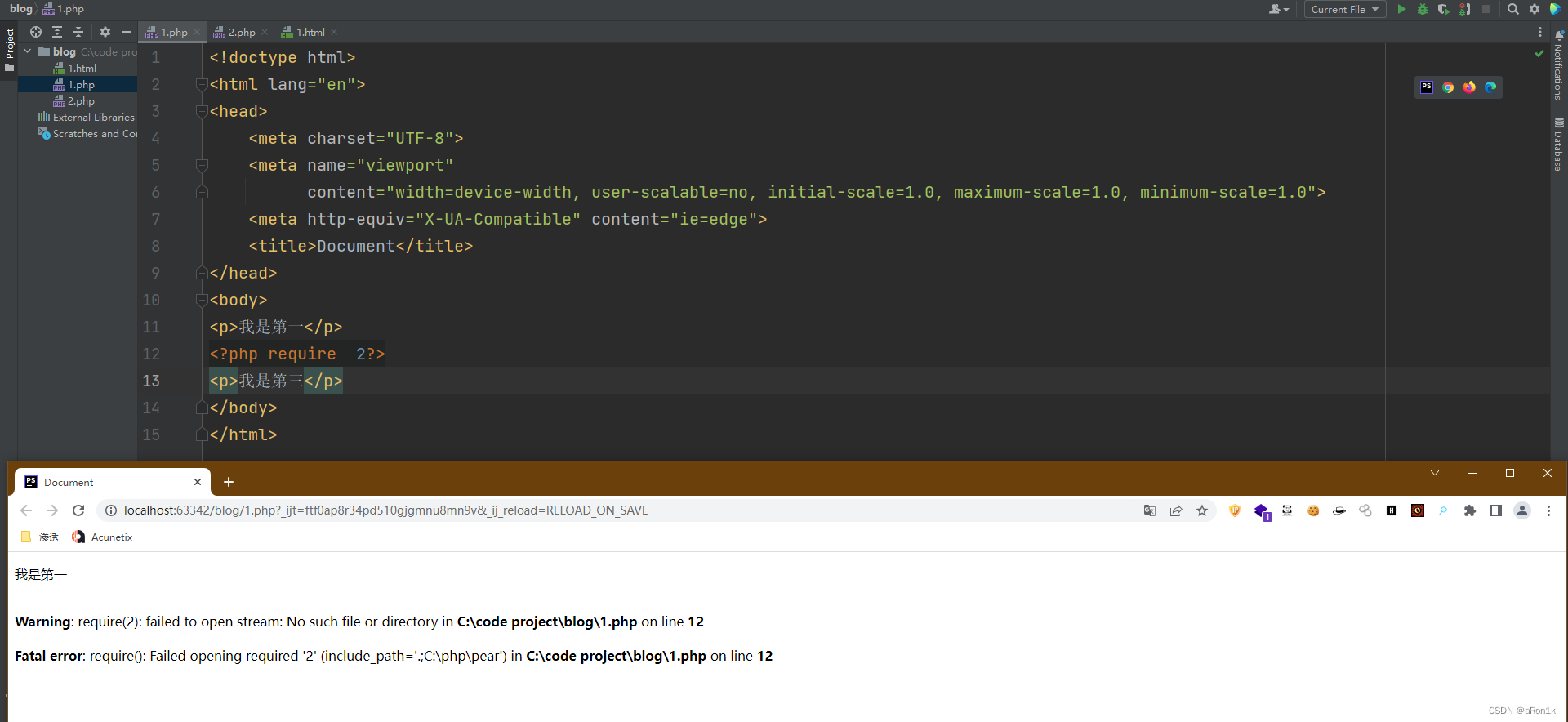1568x722 pixels.
Task: Open the page in Edge from the editor popup
Action: tap(1490, 87)
